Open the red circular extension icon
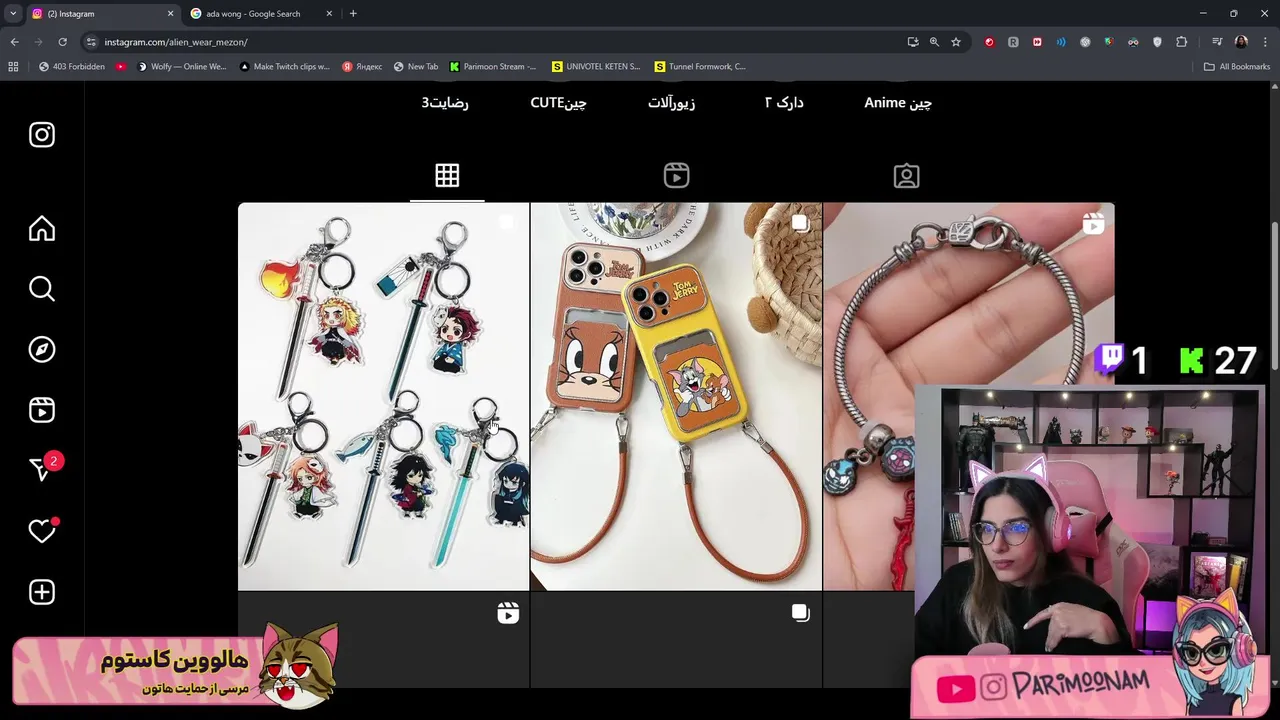 click(x=990, y=42)
